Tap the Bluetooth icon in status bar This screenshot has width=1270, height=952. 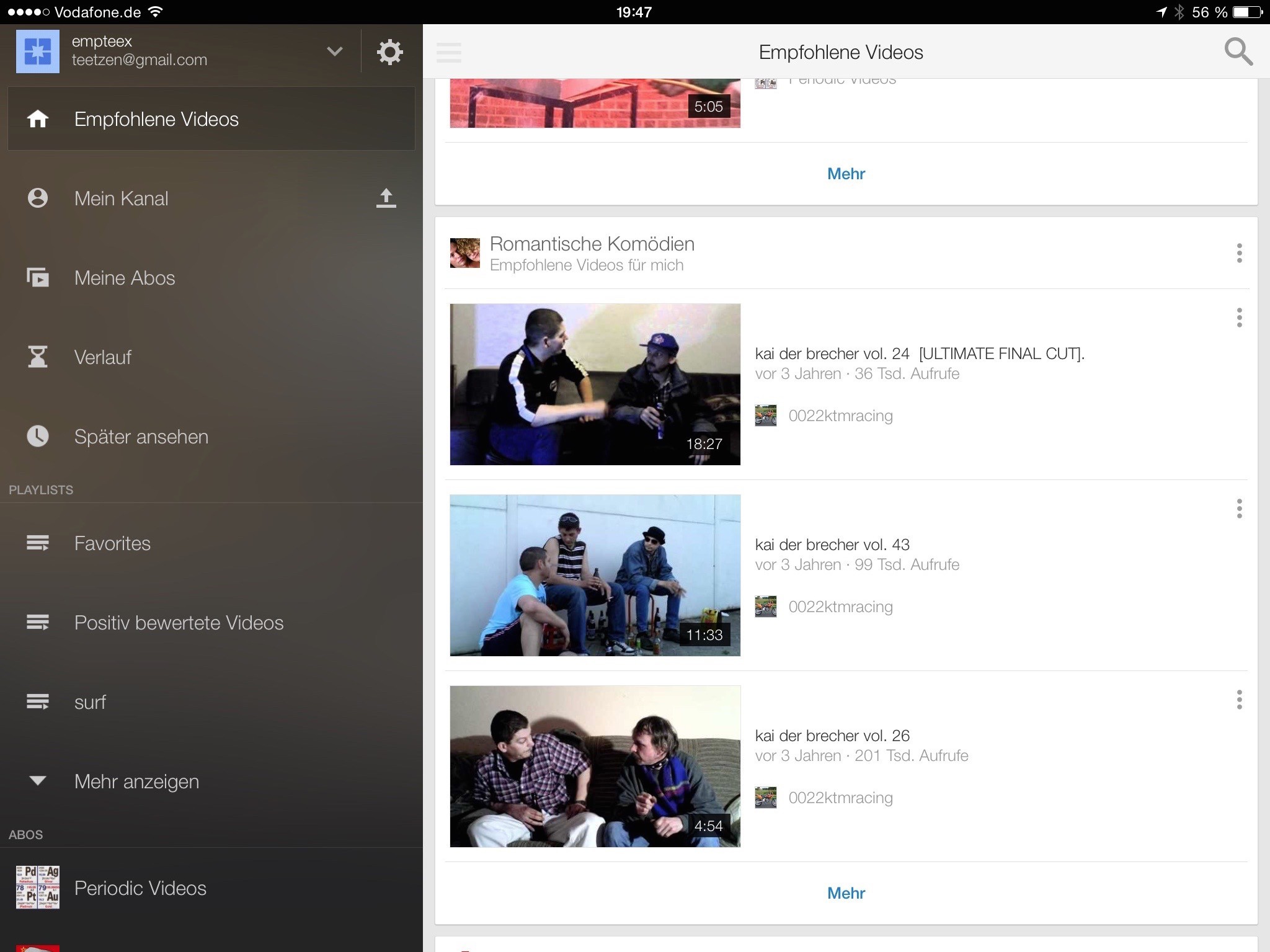(x=1179, y=12)
